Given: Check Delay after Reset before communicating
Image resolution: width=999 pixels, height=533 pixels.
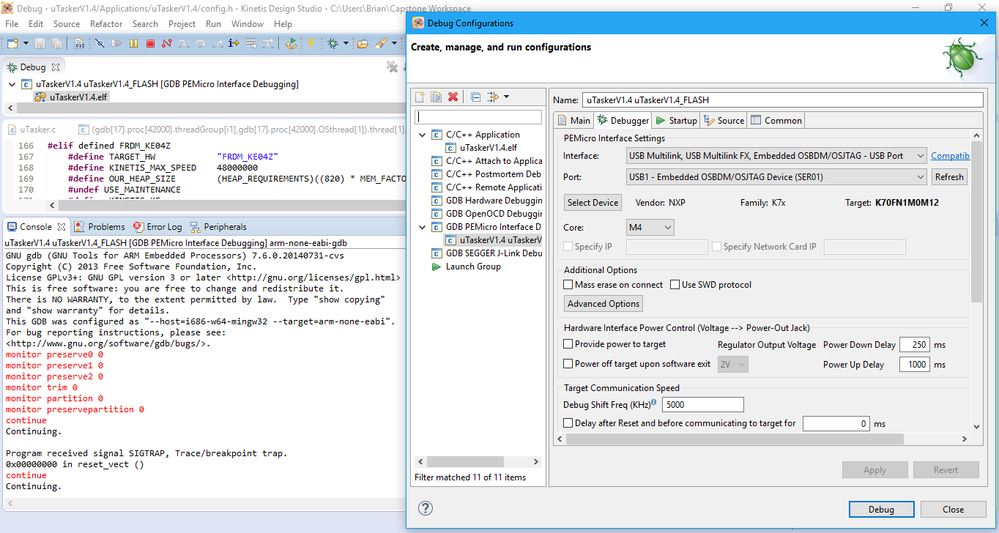Looking at the screenshot, I should point(568,423).
